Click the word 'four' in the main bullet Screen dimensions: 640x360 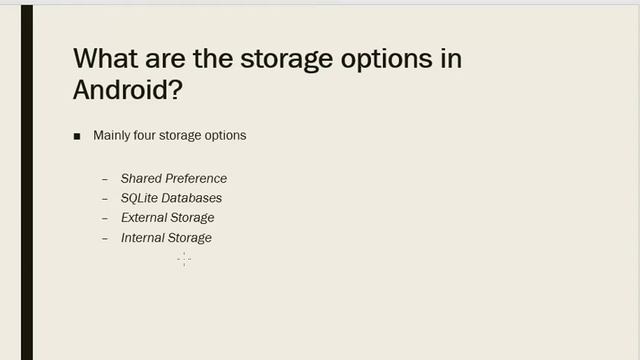click(144, 136)
